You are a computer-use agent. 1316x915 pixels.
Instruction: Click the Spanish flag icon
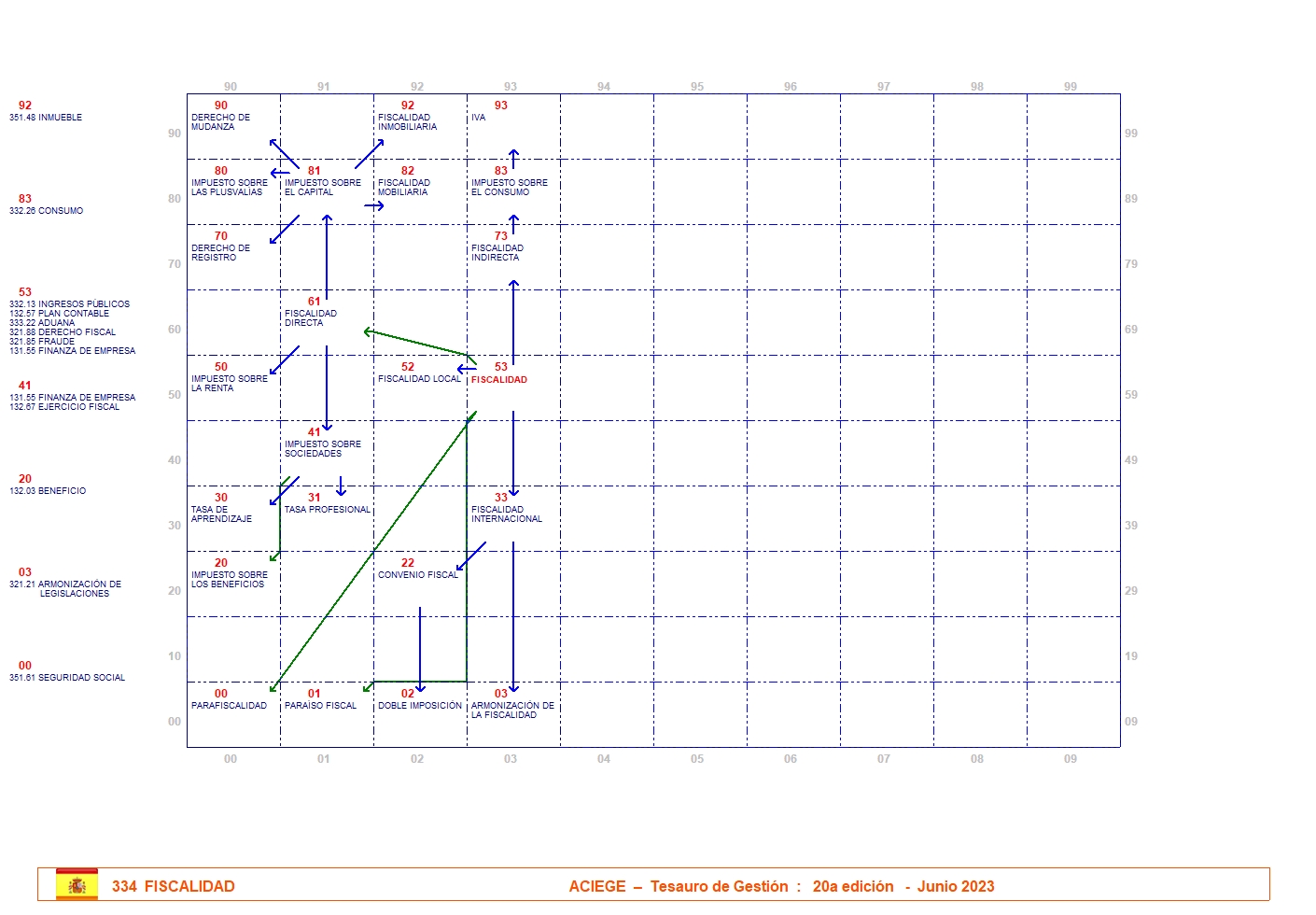[77, 885]
